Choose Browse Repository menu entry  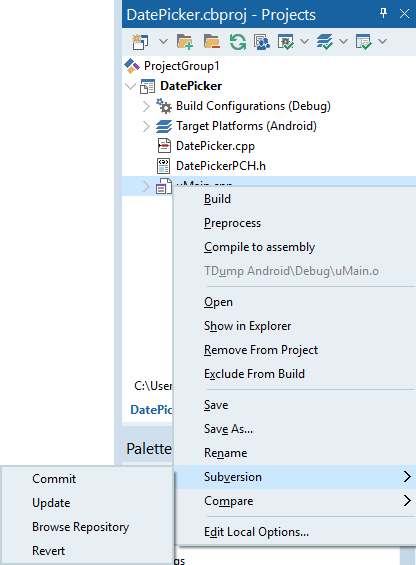point(80,527)
